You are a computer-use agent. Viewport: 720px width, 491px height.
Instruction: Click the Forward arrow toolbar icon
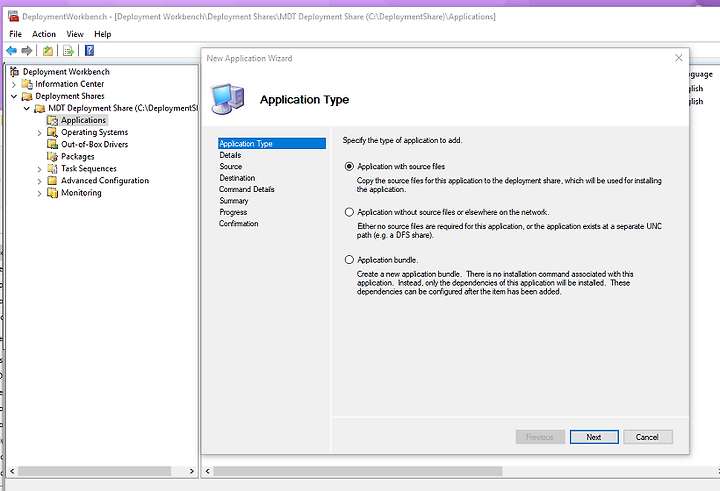(27, 51)
